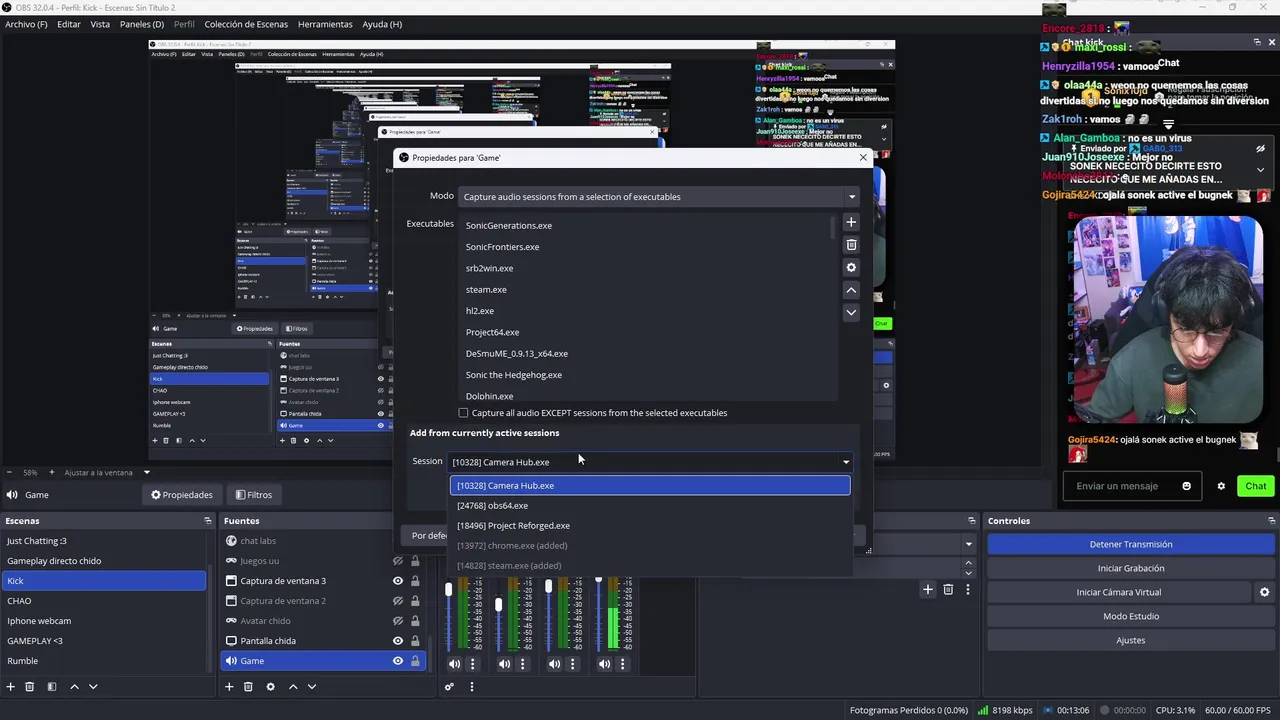Move scene down in Escenas
1280x720 pixels.
point(93,687)
